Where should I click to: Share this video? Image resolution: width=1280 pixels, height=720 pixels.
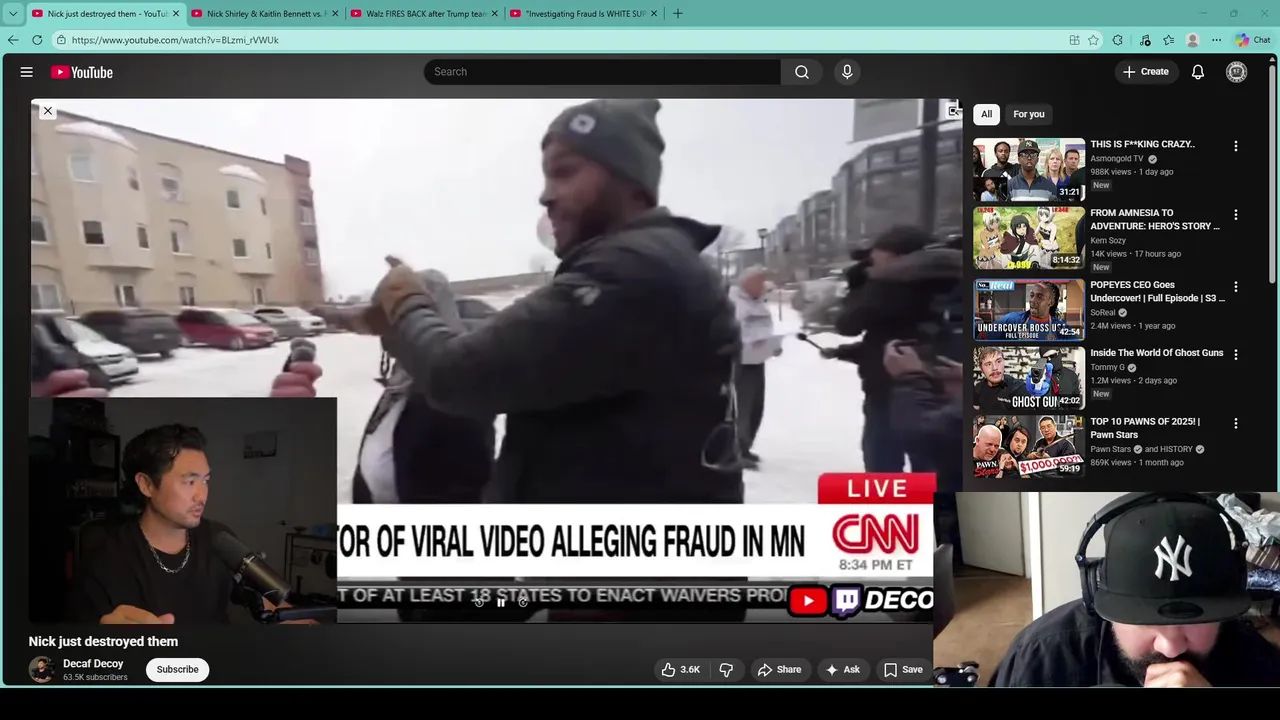pyautogui.click(x=779, y=670)
